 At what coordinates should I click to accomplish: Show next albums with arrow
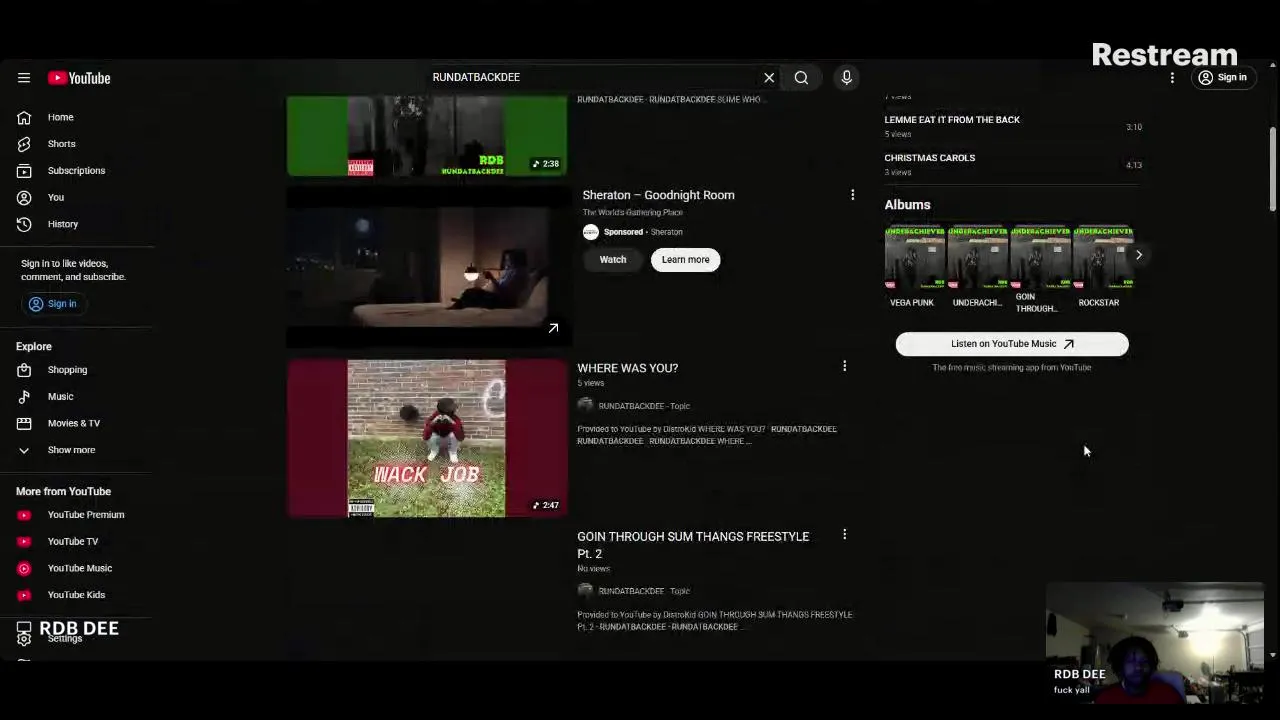1138,255
